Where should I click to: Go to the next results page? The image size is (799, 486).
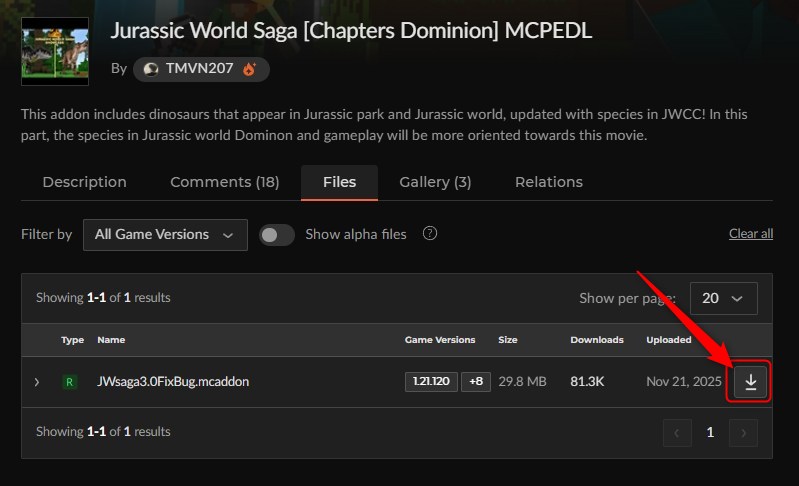(743, 433)
